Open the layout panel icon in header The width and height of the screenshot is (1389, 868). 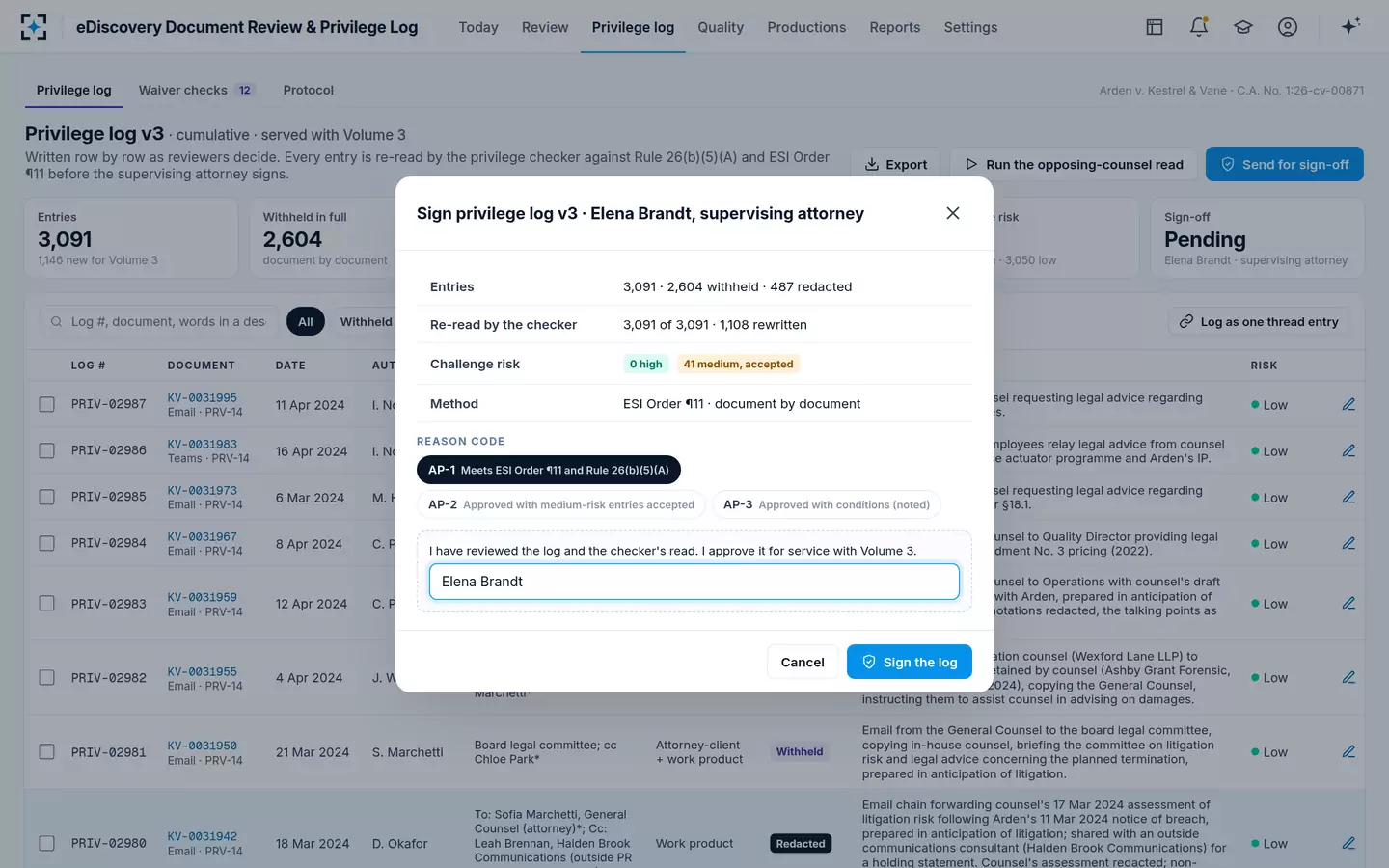pyautogui.click(x=1155, y=27)
